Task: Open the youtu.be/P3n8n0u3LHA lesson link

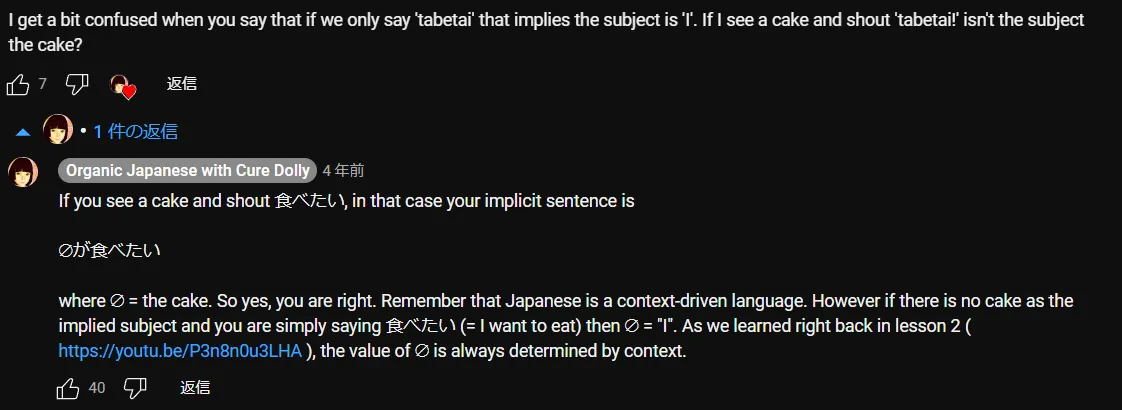Action: coord(180,351)
